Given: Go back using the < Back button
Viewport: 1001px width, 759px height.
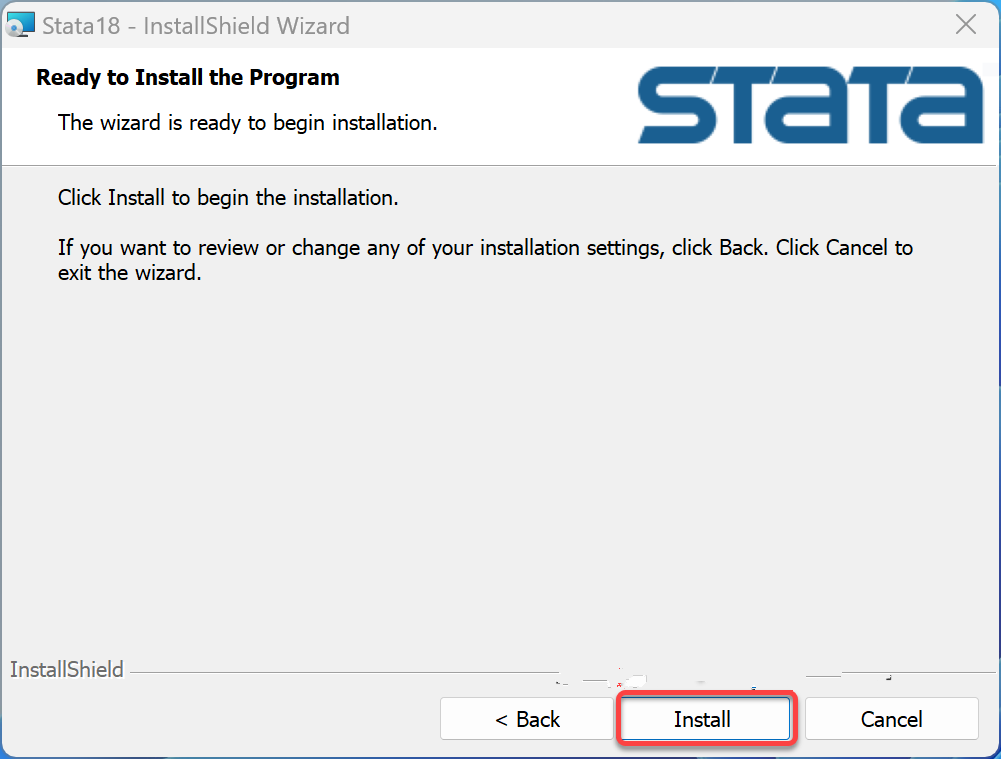Looking at the screenshot, I should (527, 719).
